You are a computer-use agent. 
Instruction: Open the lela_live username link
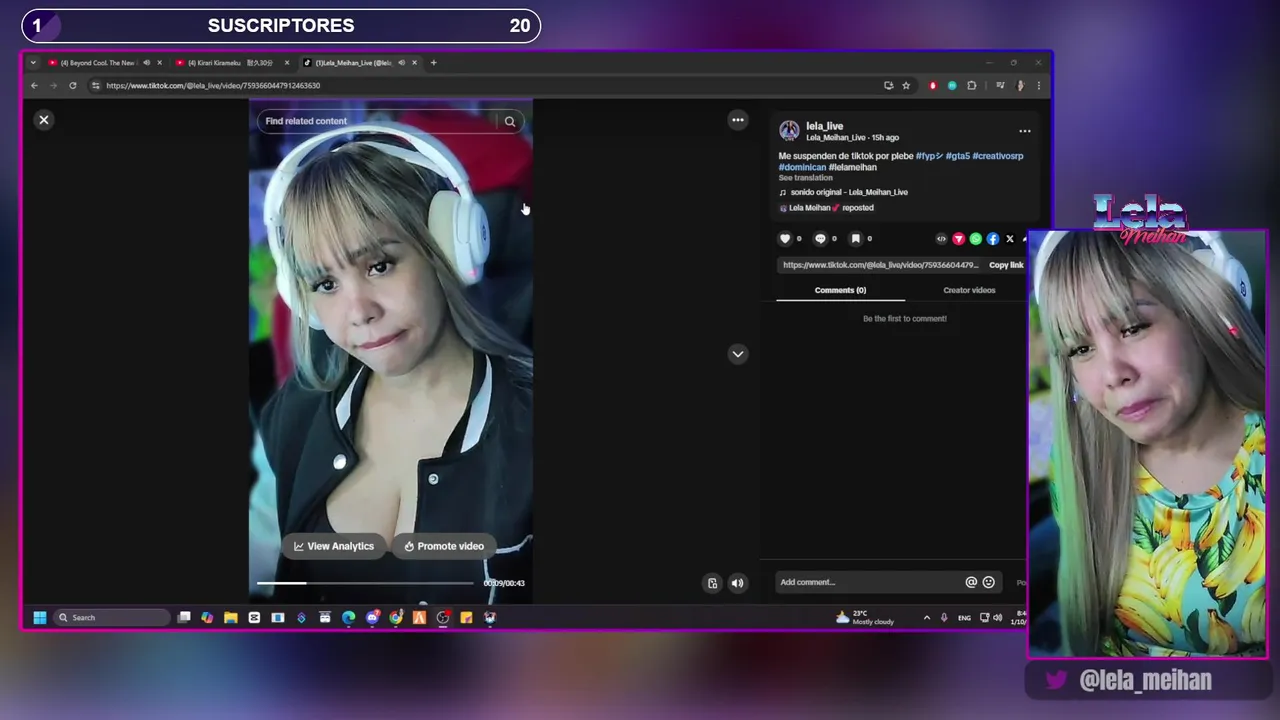coord(825,126)
